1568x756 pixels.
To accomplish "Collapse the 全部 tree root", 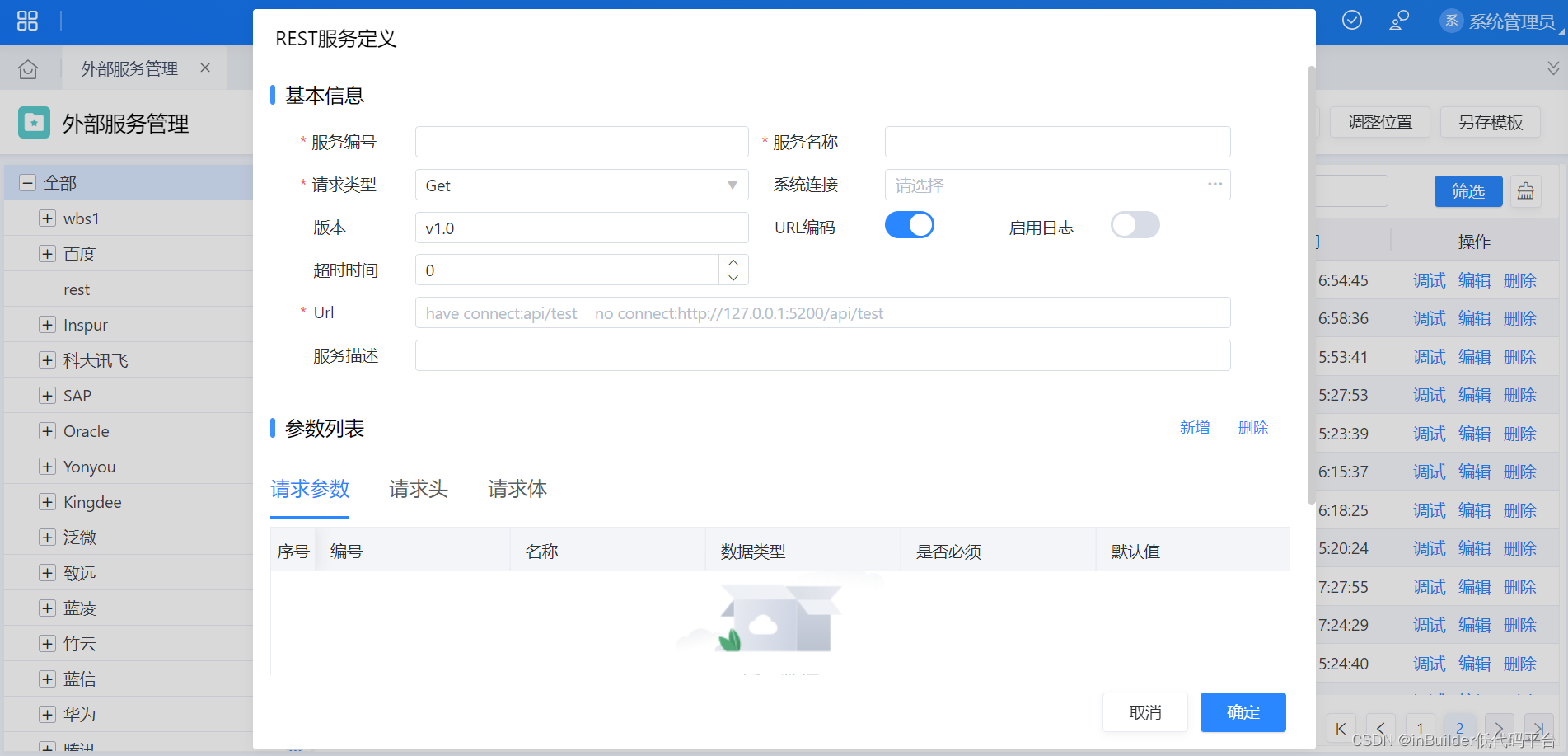I will coord(28,182).
